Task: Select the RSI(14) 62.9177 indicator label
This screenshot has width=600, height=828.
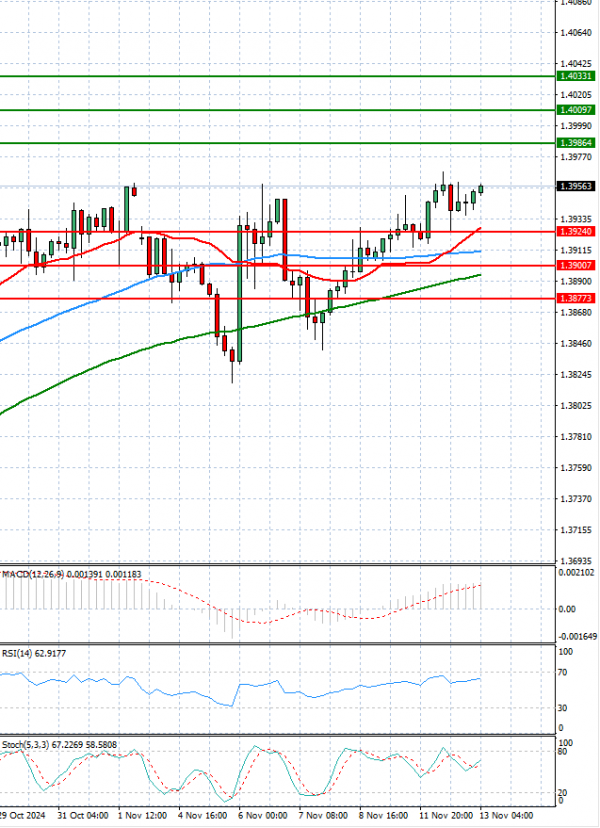Action: (x=34, y=654)
